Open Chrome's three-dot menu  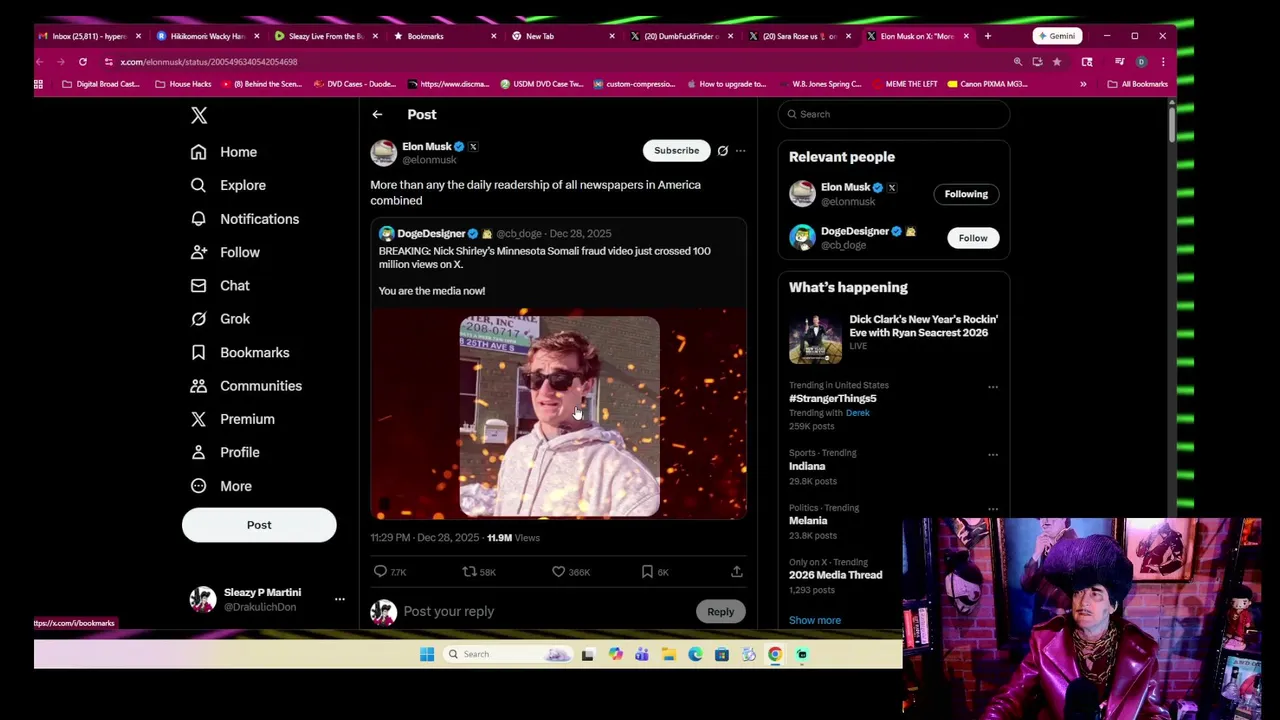[1163, 62]
